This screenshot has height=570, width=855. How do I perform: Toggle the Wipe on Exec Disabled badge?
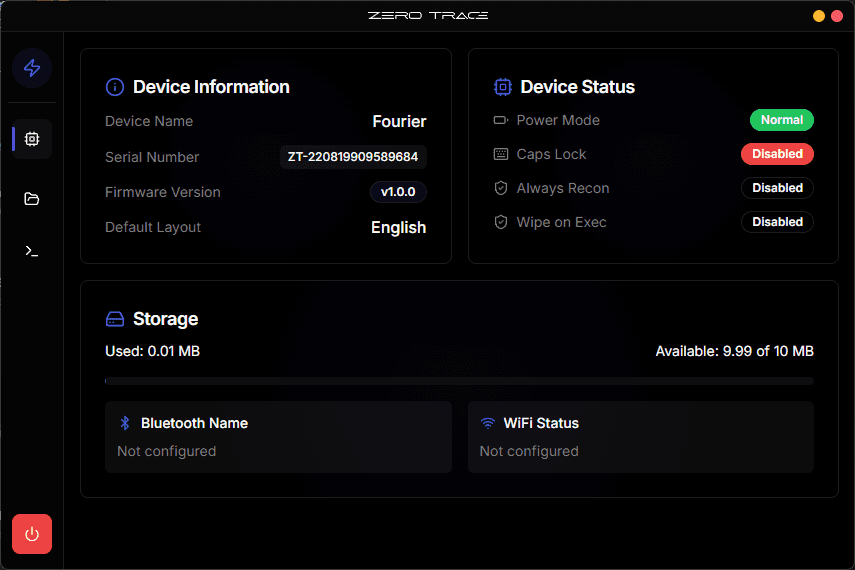click(777, 222)
